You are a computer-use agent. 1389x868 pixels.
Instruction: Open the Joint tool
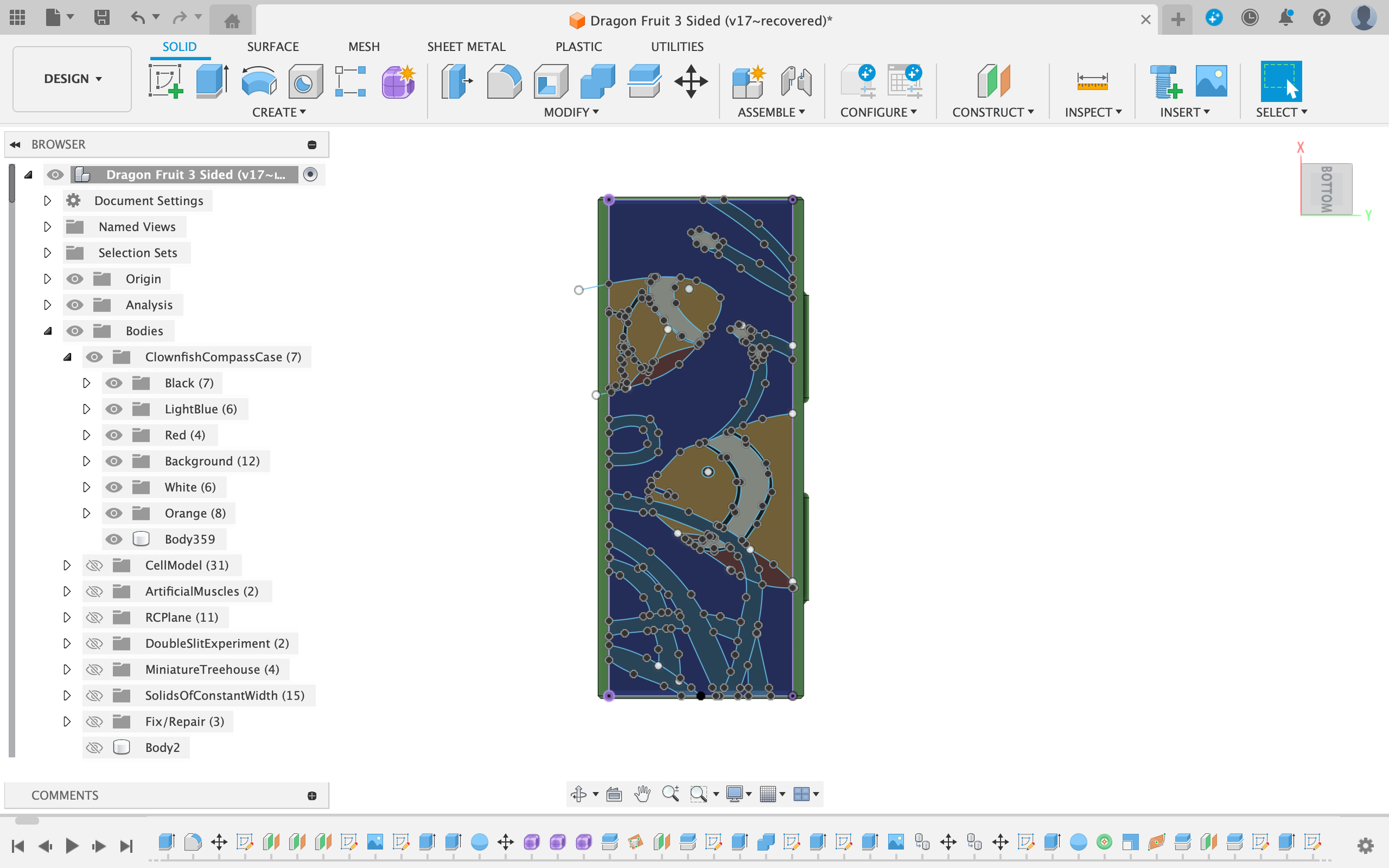coord(797,81)
